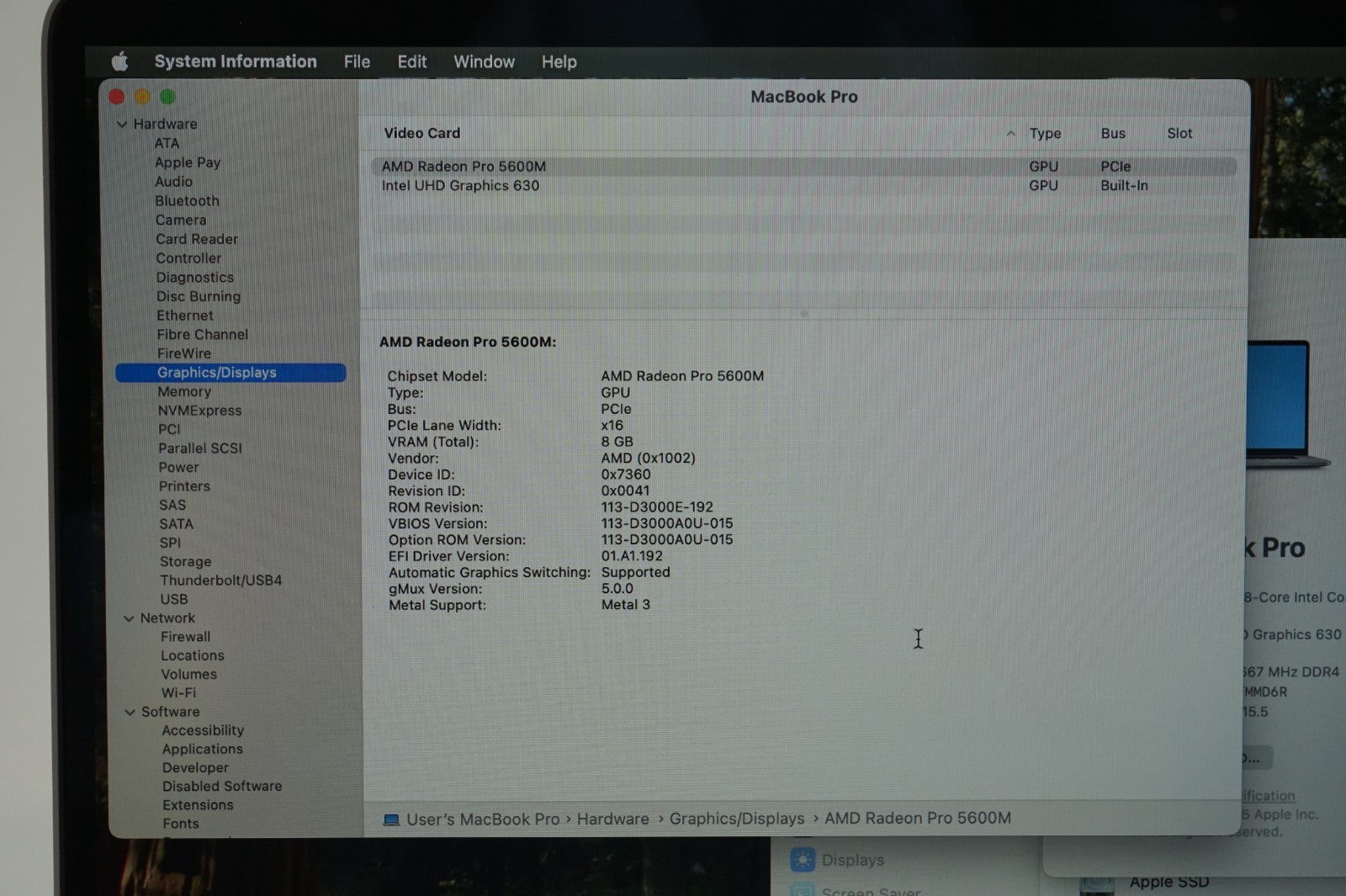Select Parallel SCSI in the sidebar
This screenshot has width=1346, height=896.
click(200, 448)
